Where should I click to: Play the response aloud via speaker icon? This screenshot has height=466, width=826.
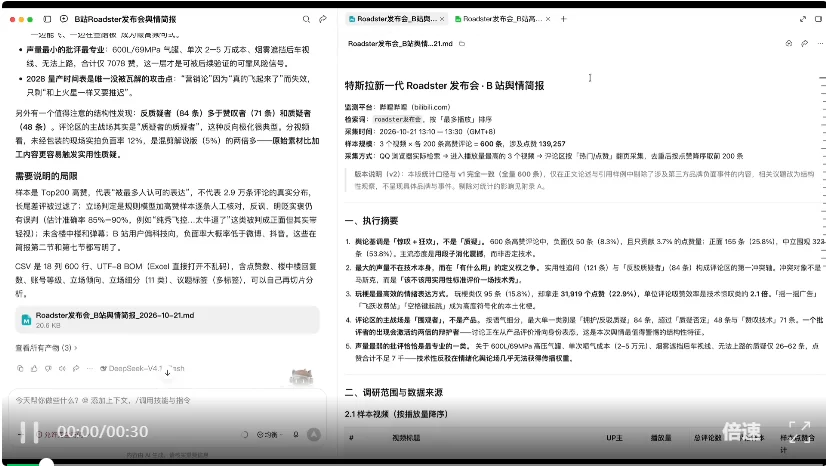pyautogui.click(x=62, y=369)
